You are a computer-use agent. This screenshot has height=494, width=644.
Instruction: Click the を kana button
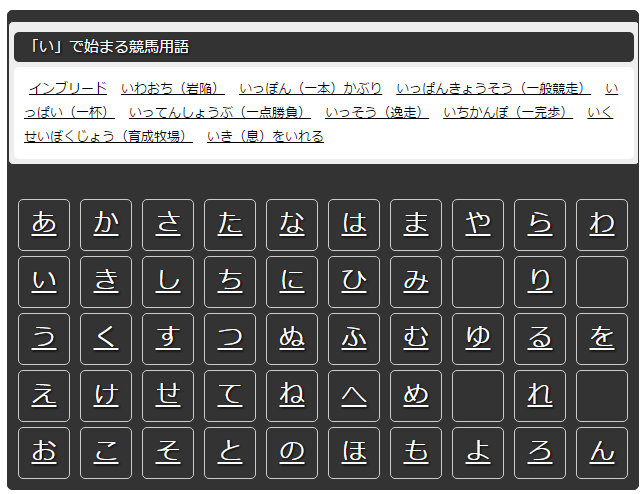[602, 339]
